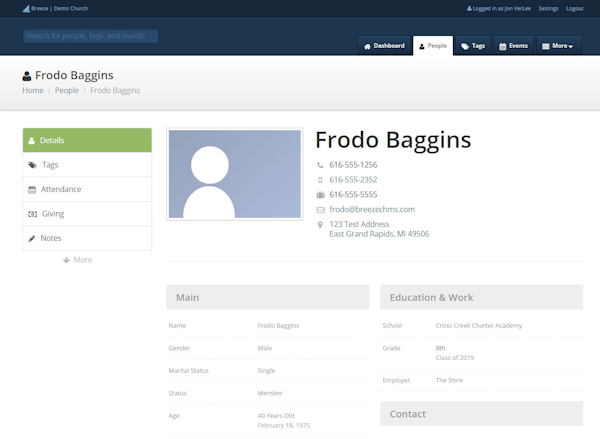Viewport: 600px width, 439px height.
Task: Click People breadcrumb link
Action: pyautogui.click(x=67, y=90)
